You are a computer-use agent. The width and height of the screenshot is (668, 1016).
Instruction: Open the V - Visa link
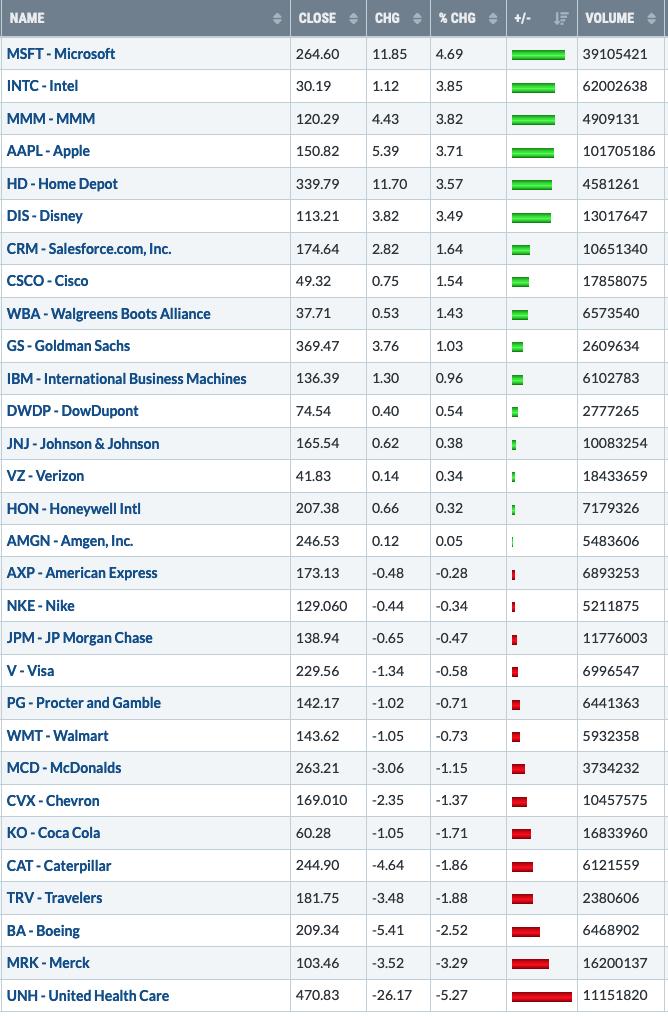point(30,671)
